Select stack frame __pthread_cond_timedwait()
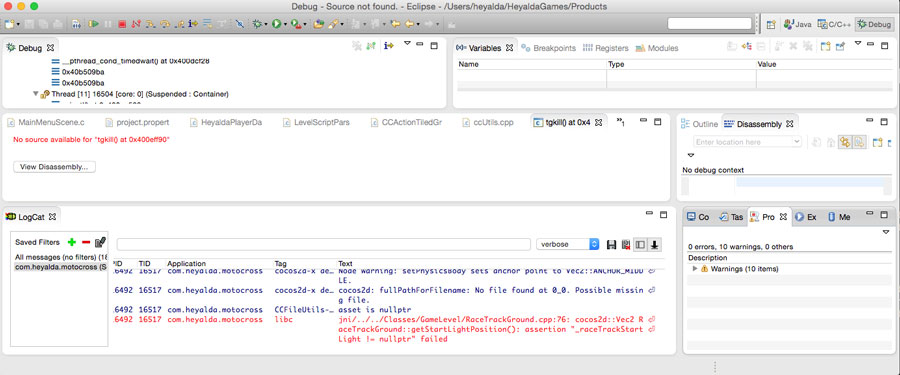 coord(130,61)
